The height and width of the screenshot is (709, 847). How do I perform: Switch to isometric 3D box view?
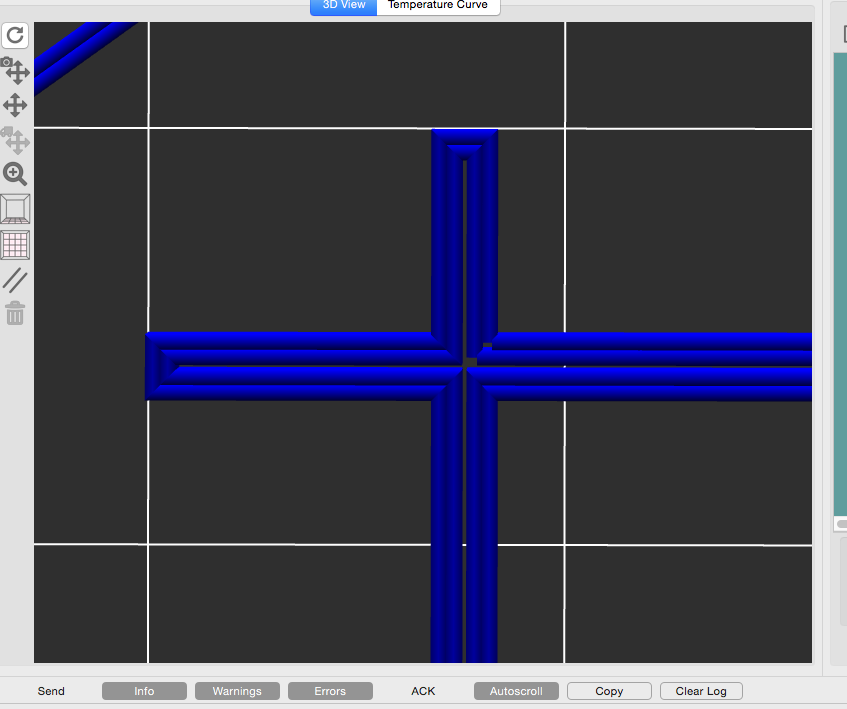[15, 209]
